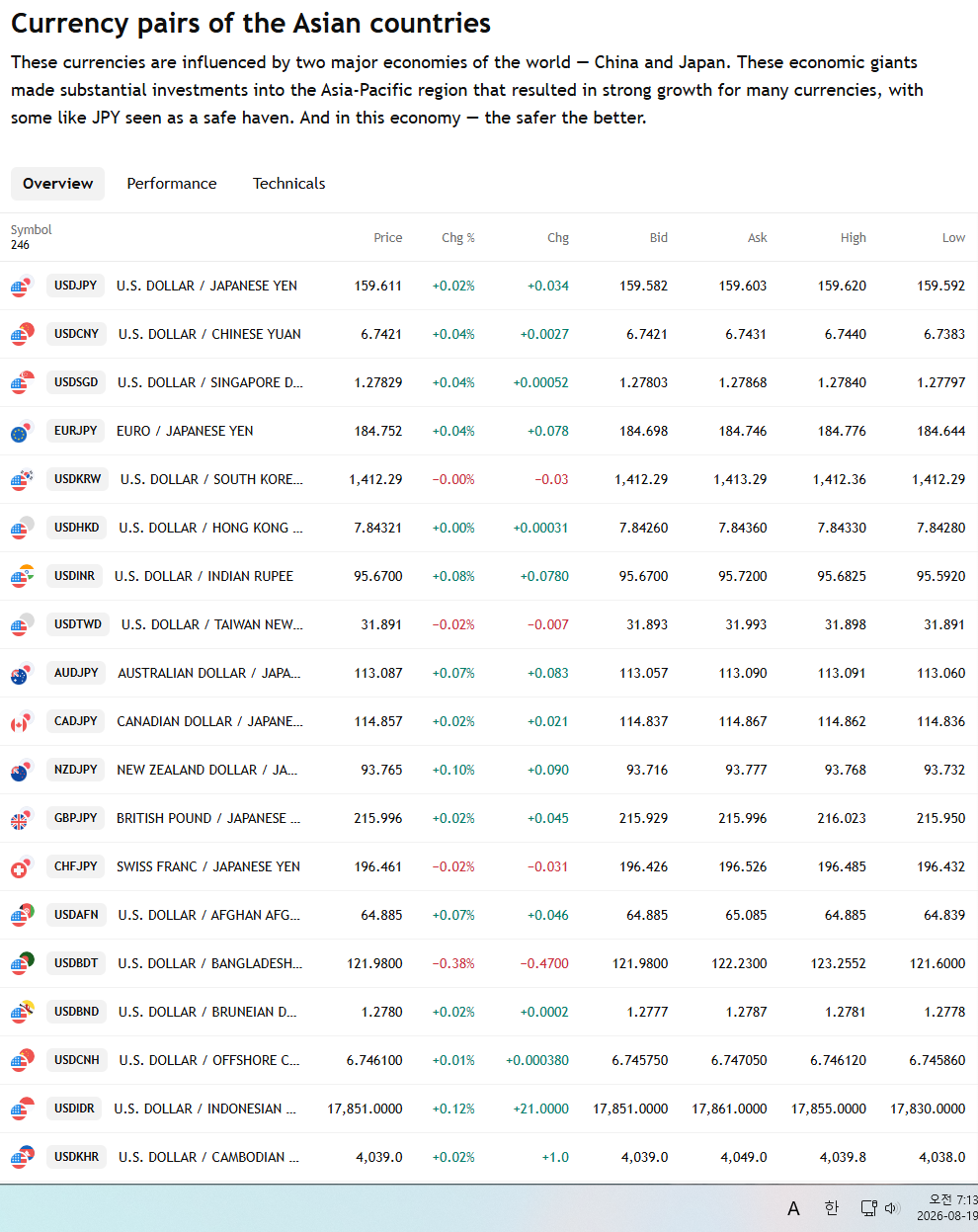Click the USDIDR flag pair icon
978x1232 pixels.
pos(22,1109)
